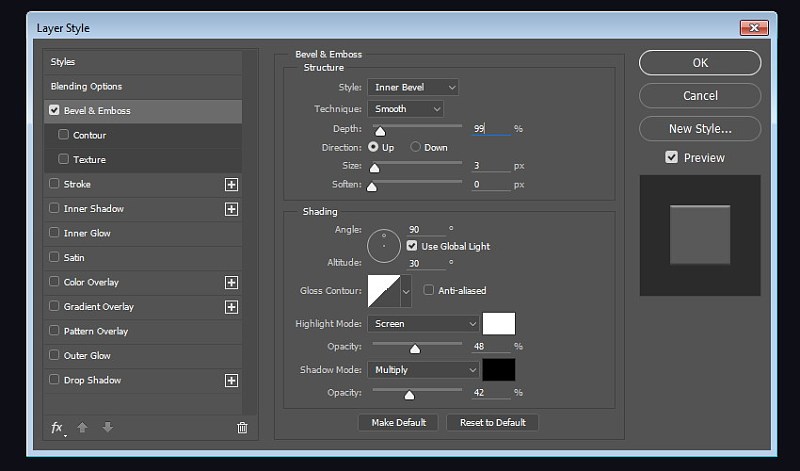Uncheck the Bevel & Emboss checkbox
Screen dimensions: 800x471
[x=54, y=110]
